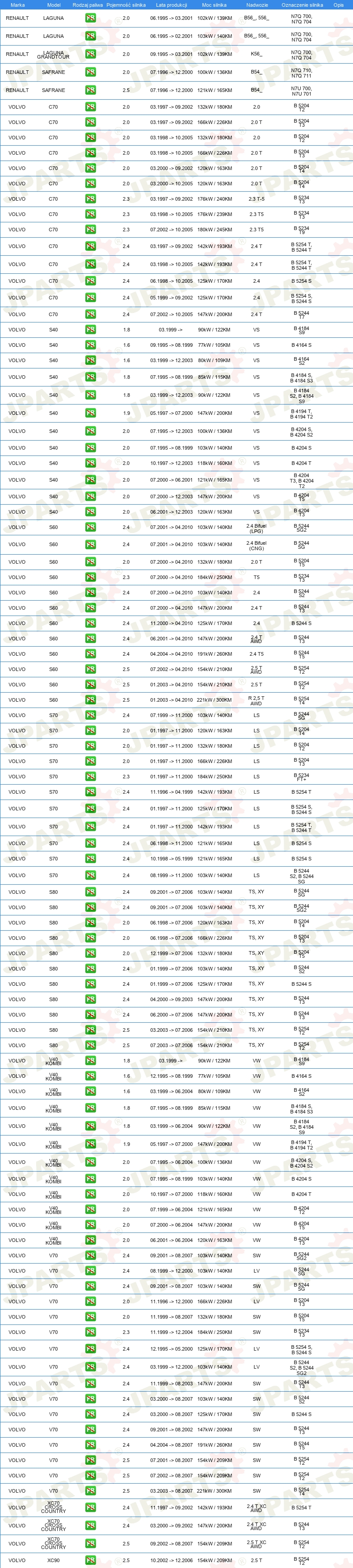Select engine code N7Q 710, N7Q 711 cell

pyautogui.click(x=301, y=73)
